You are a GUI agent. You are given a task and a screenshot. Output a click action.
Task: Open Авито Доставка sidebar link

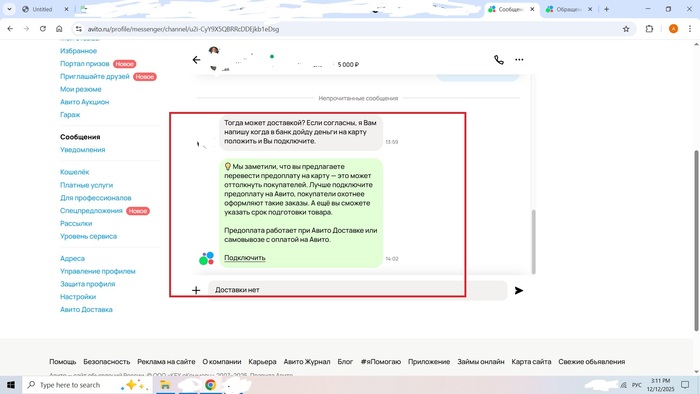coord(86,309)
